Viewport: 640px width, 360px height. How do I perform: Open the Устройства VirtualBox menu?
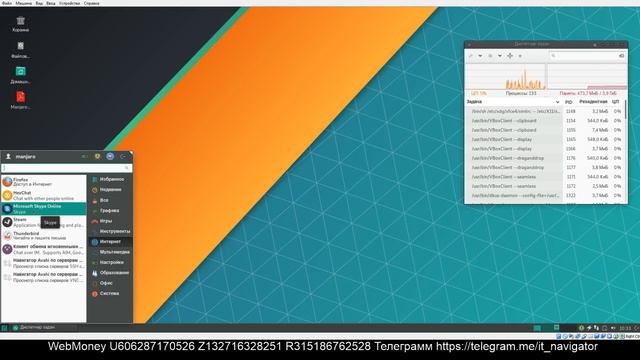69,3
